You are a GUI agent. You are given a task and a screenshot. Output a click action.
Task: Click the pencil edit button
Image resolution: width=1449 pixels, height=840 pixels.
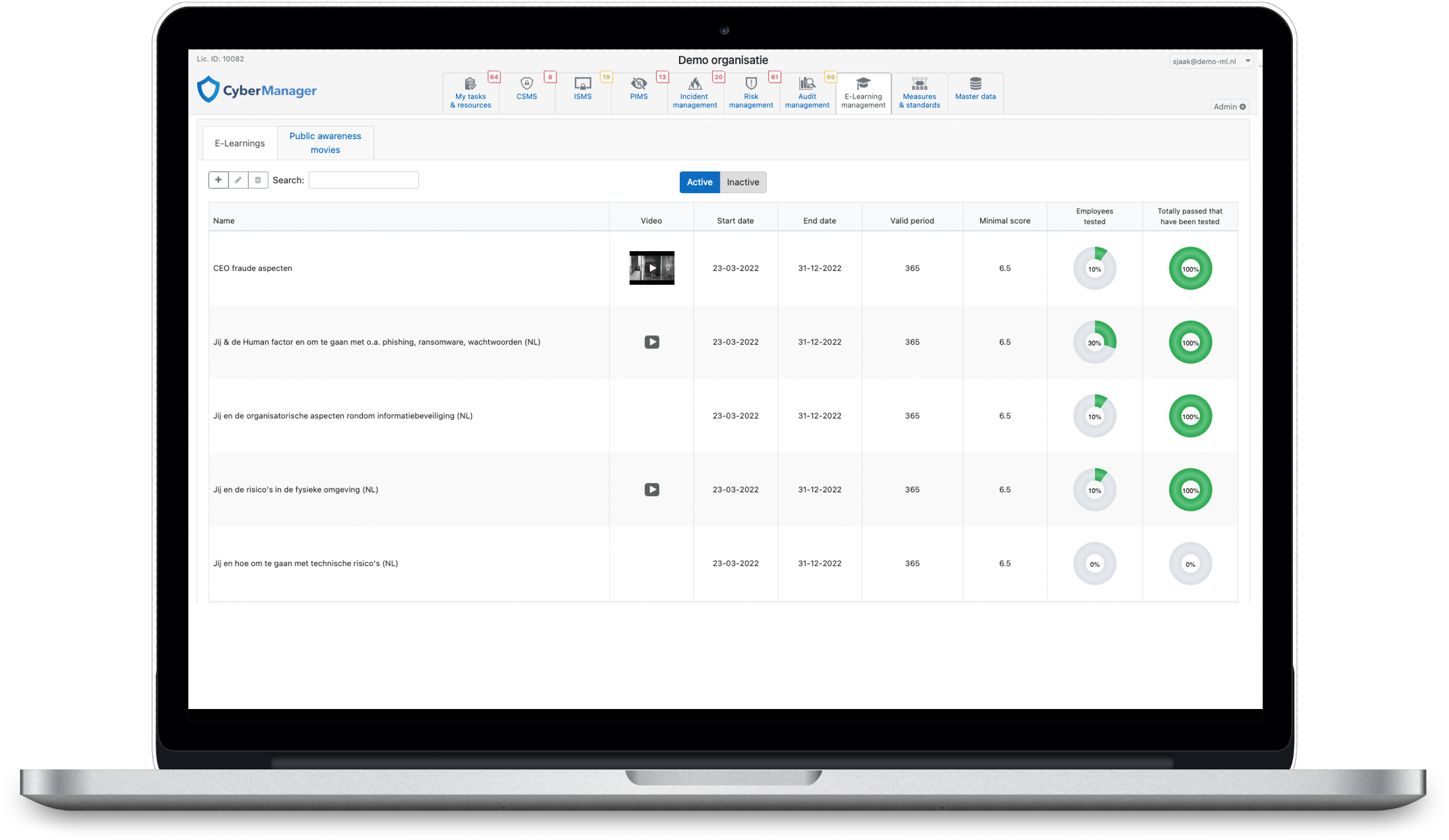click(x=238, y=180)
